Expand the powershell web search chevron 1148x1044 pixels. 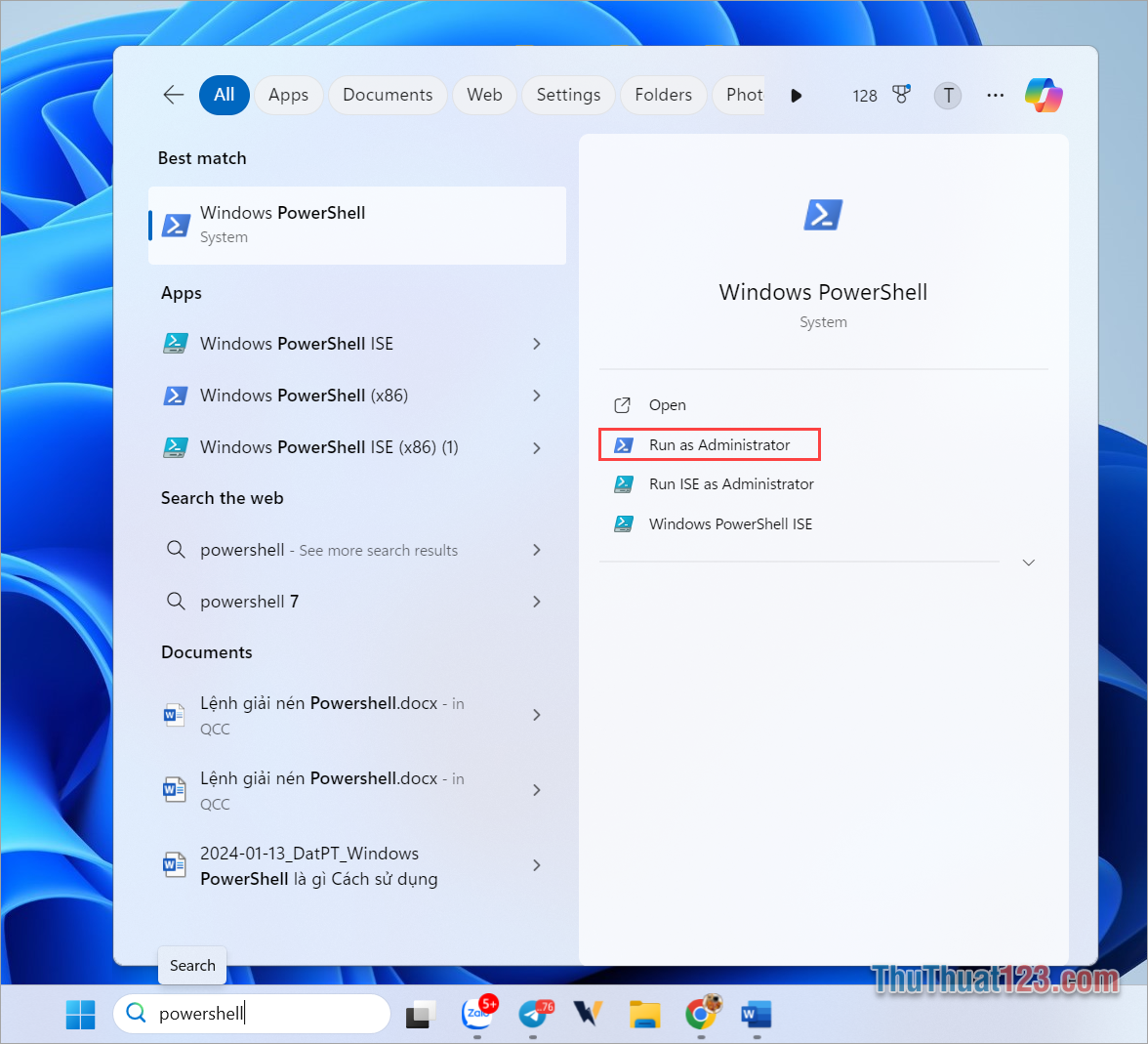(x=537, y=550)
